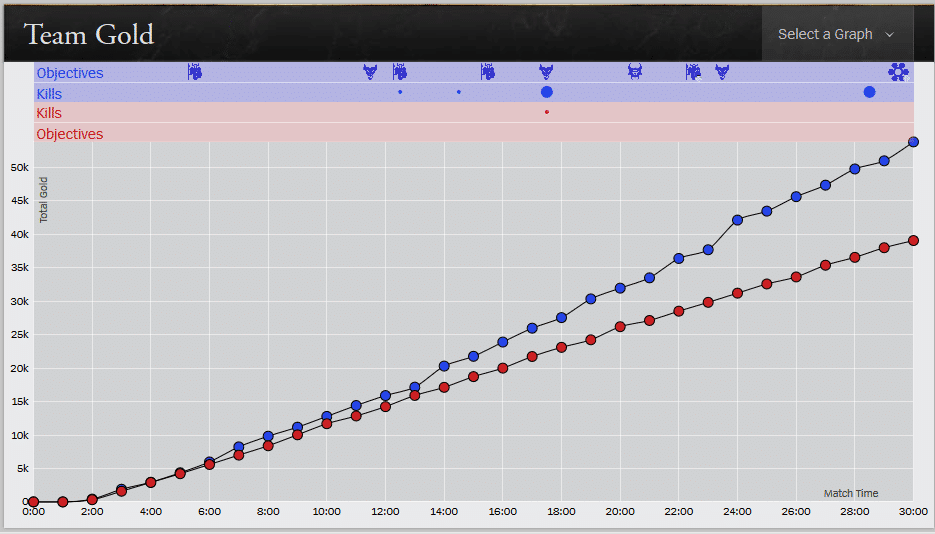The width and height of the screenshot is (935, 534).
Task: Click the first blue tower objective icon near 5:30
Action: (x=195, y=72)
